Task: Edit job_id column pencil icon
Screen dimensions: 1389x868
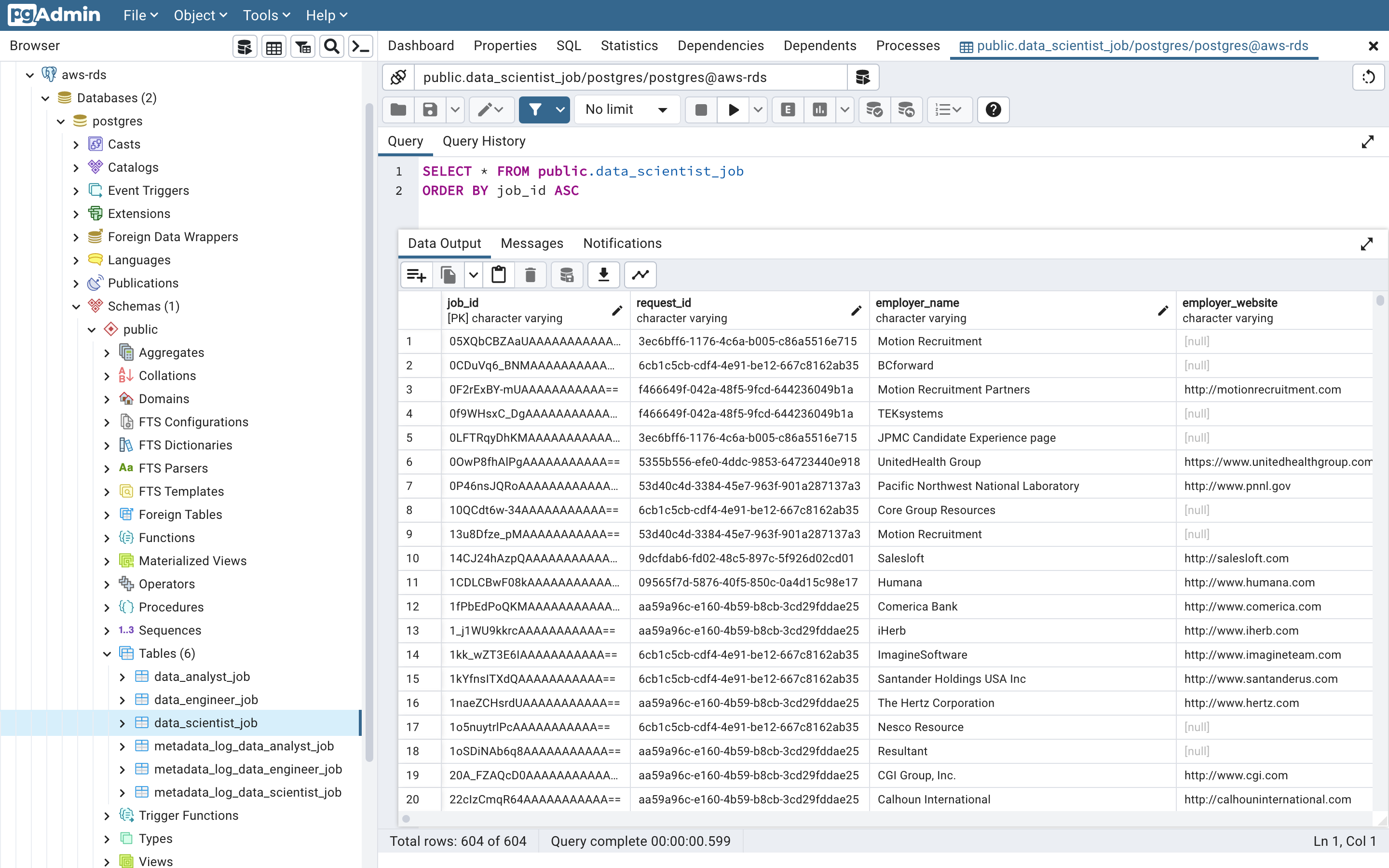Action: click(617, 311)
